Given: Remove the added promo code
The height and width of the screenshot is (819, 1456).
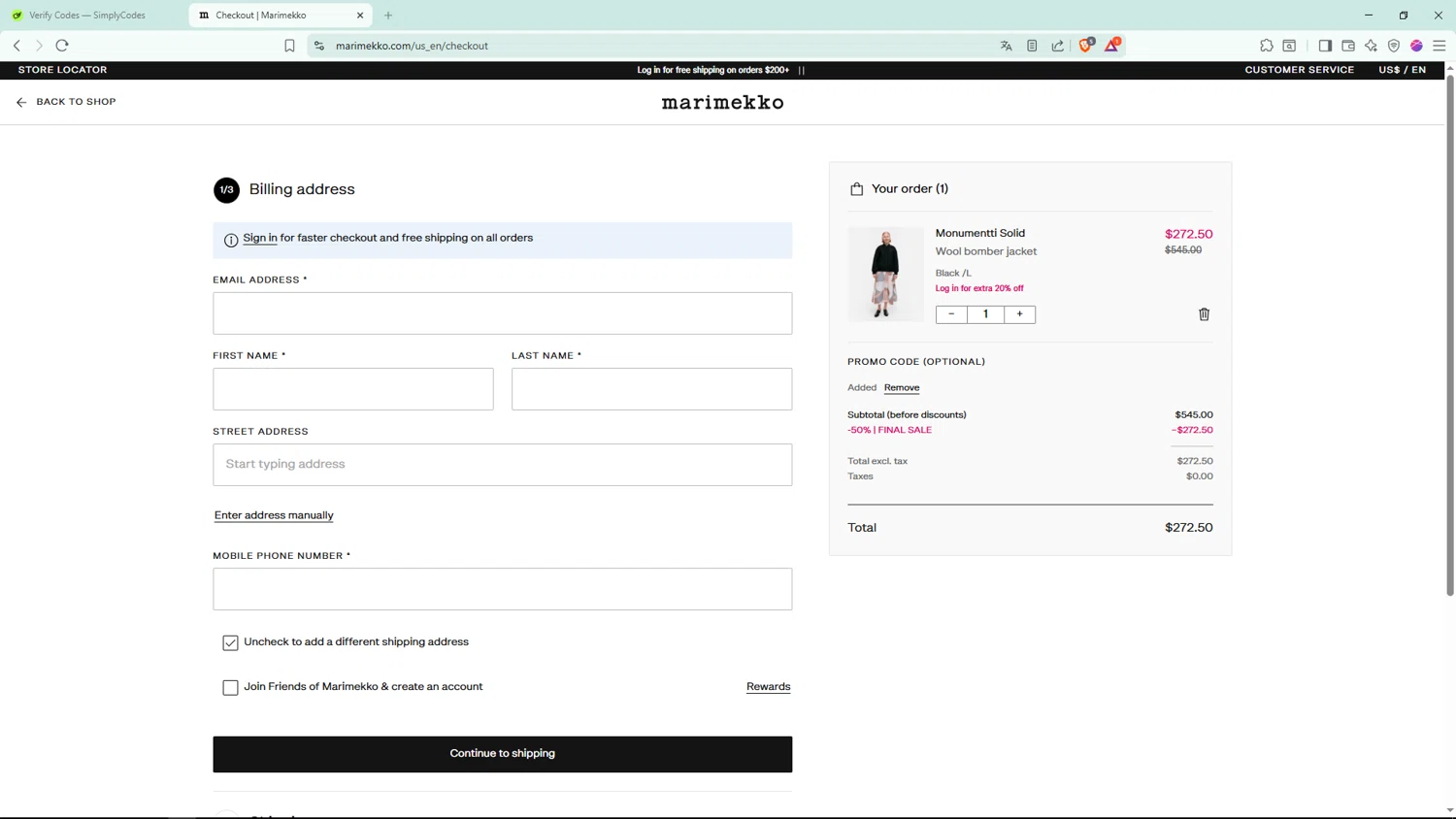Looking at the screenshot, I should point(902,387).
